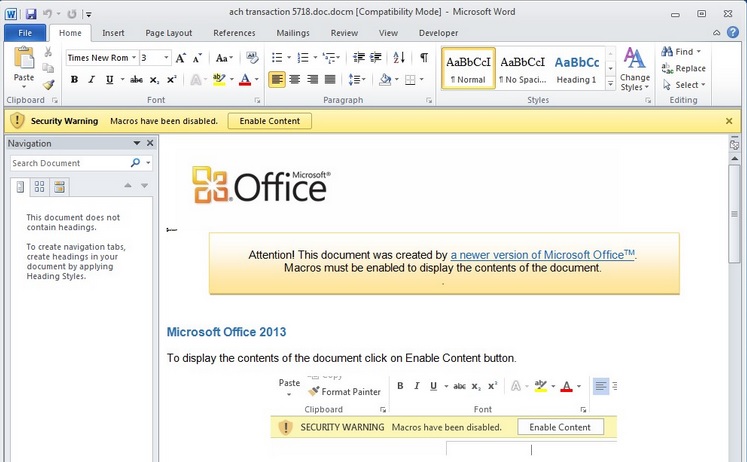Click the Numbering list icon

coord(303,58)
